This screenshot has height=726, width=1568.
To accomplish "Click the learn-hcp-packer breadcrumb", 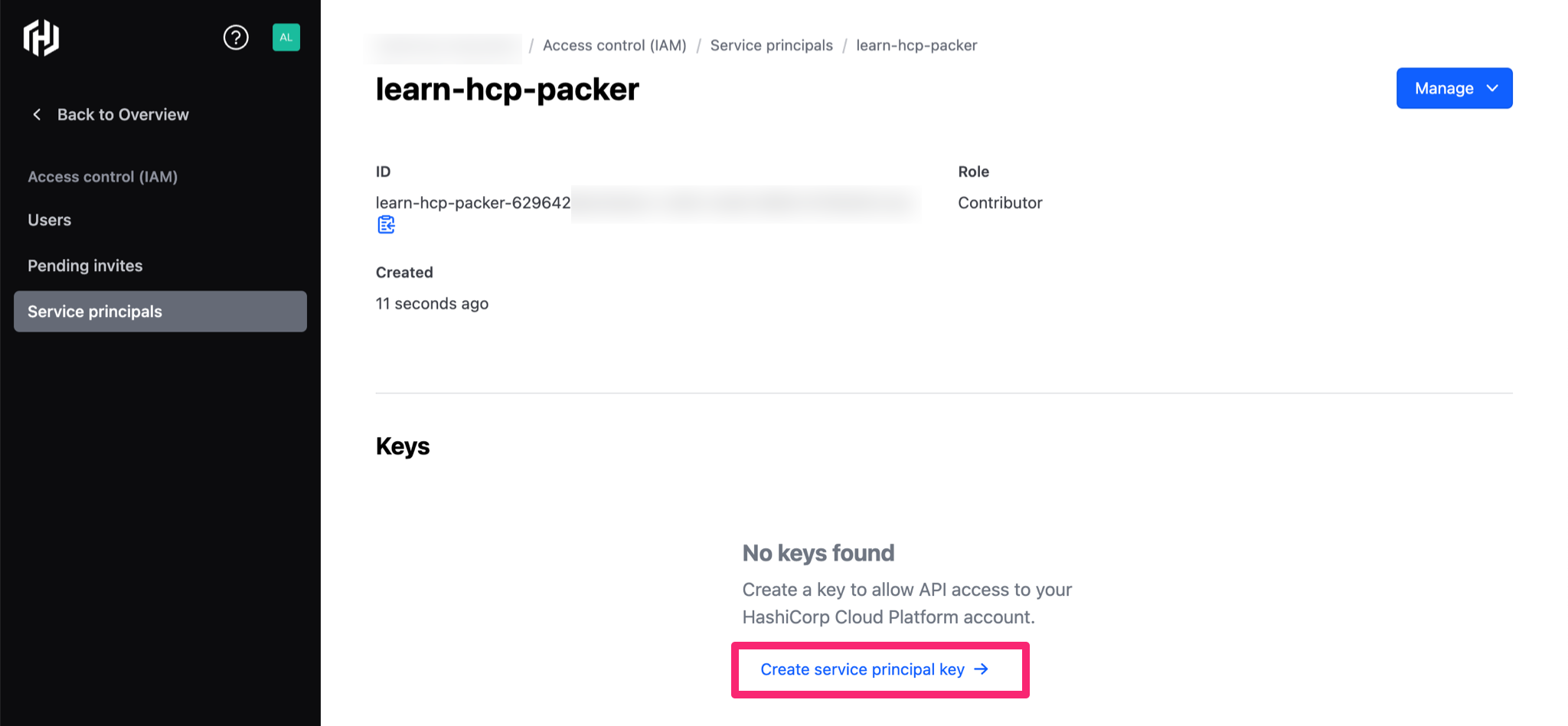I will pos(916,45).
